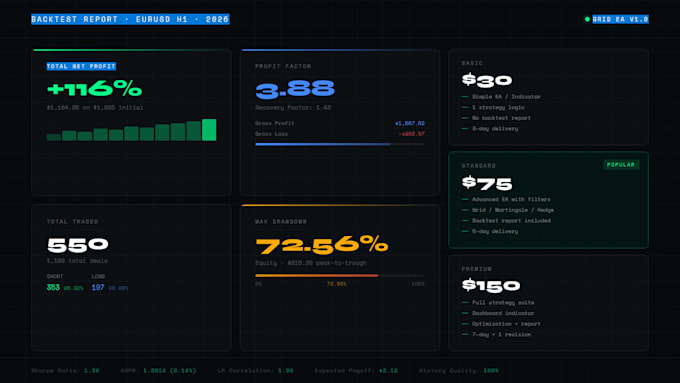The image size is (680, 383).
Task: Click the 'Sharpe Ratio' footer stat
Action: (65, 371)
